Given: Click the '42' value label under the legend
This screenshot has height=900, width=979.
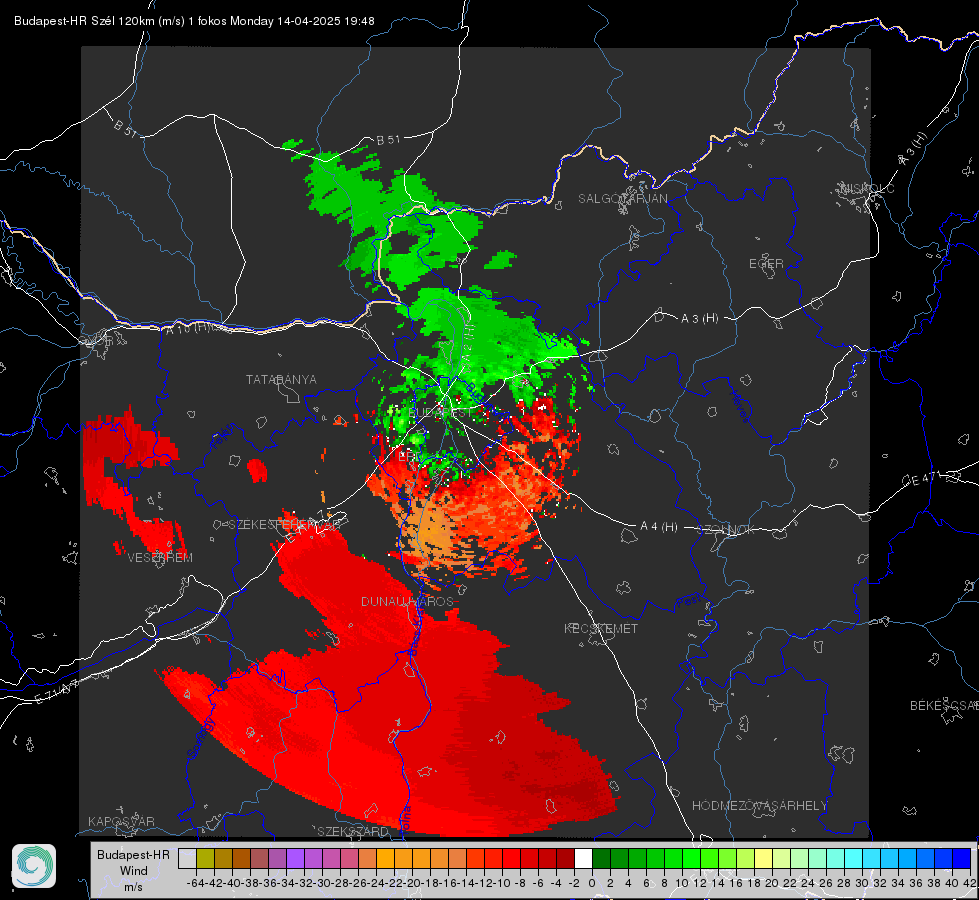Looking at the screenshot, I should point(970,883).
